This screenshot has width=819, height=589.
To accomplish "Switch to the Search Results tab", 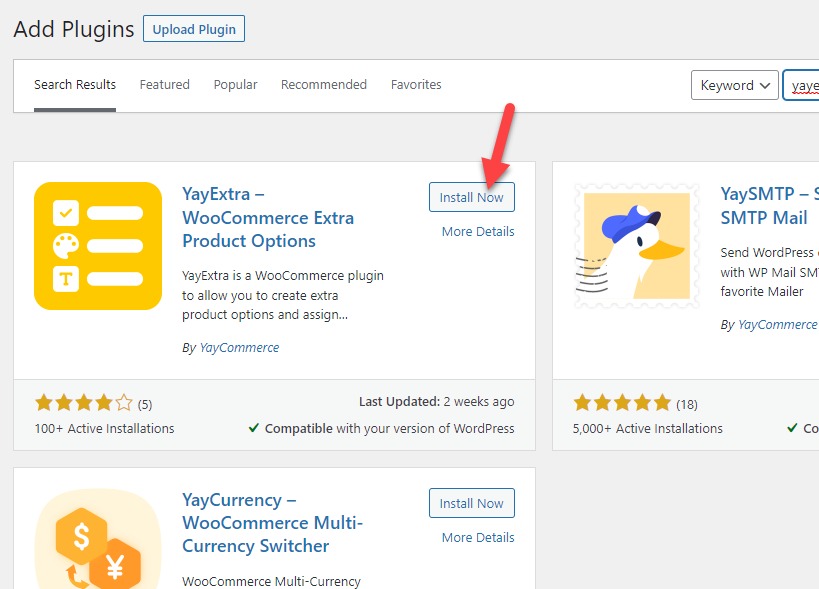I will pyautogui.click(x=75, y=85).
